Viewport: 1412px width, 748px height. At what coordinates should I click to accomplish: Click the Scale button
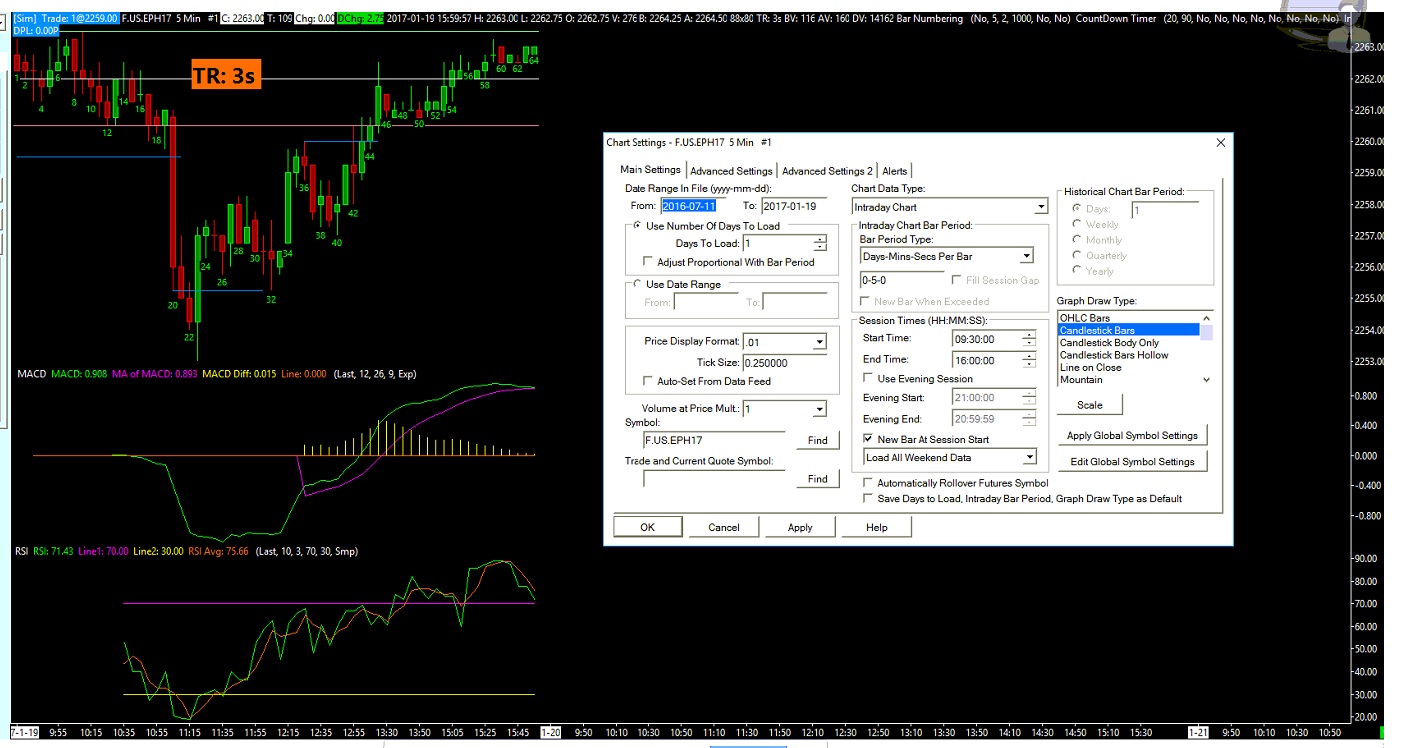tap(1090, 405)
